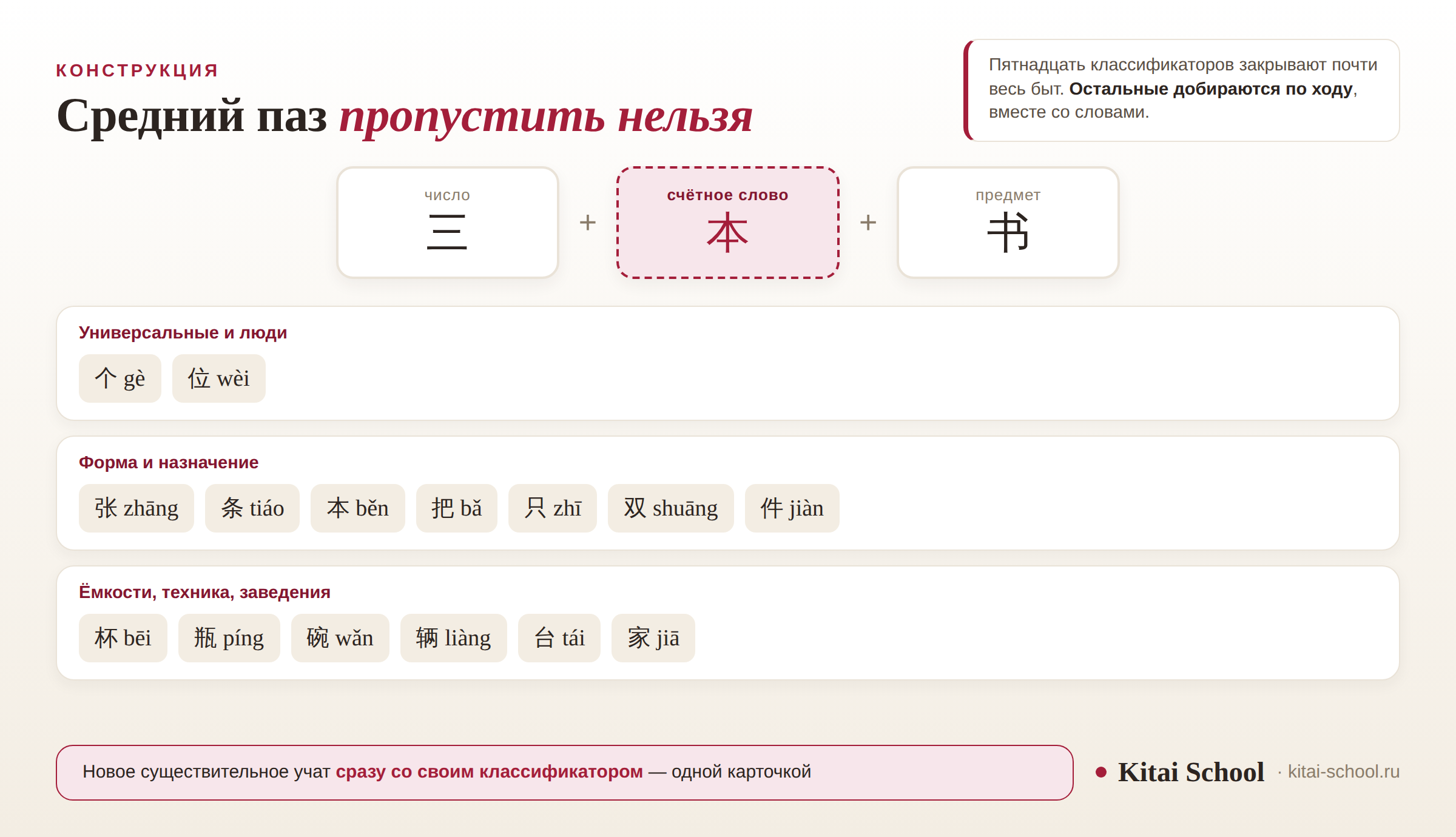Click the предмет card with 书
Image resolution: width=1456 pixels, height=837 pixels.
[1008, 223]
